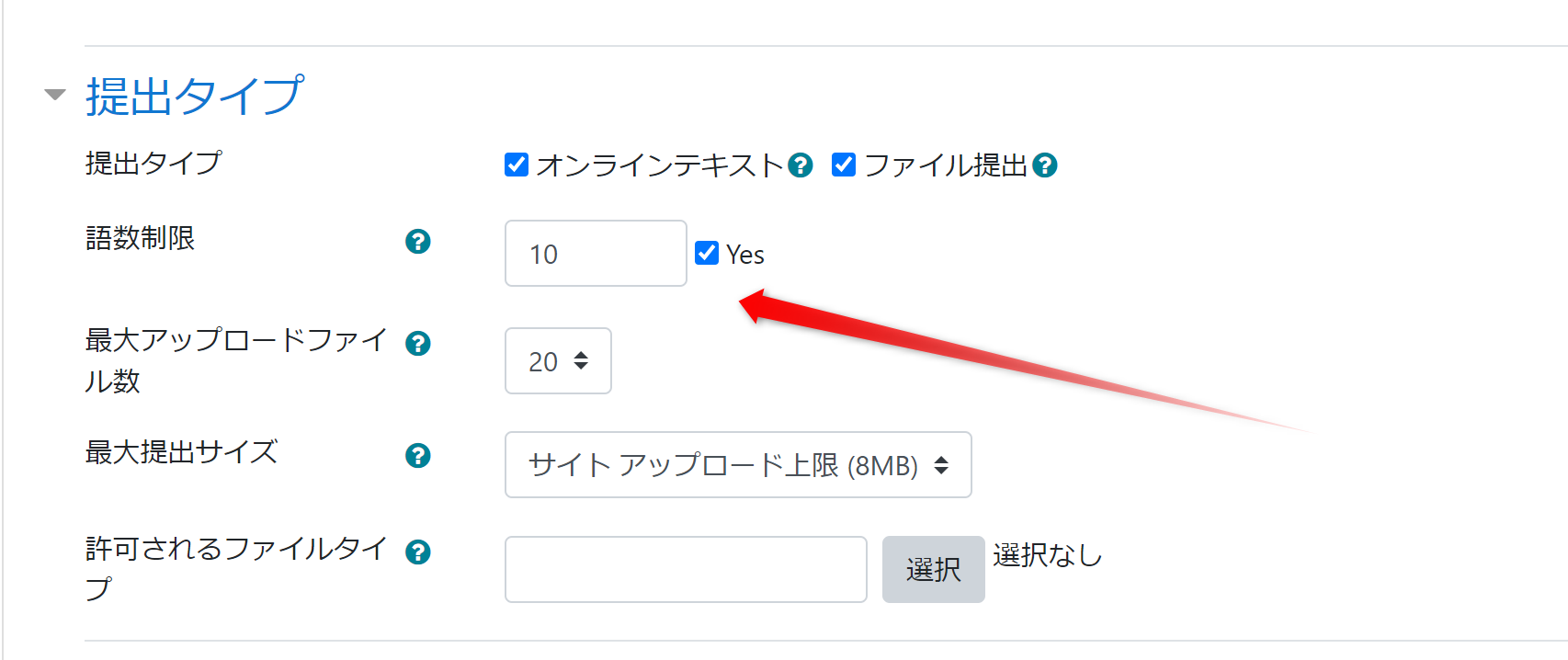Focus the empty accepted file types field
The height and width of the screenshot is (660, 1568).
tap(686, 570)
